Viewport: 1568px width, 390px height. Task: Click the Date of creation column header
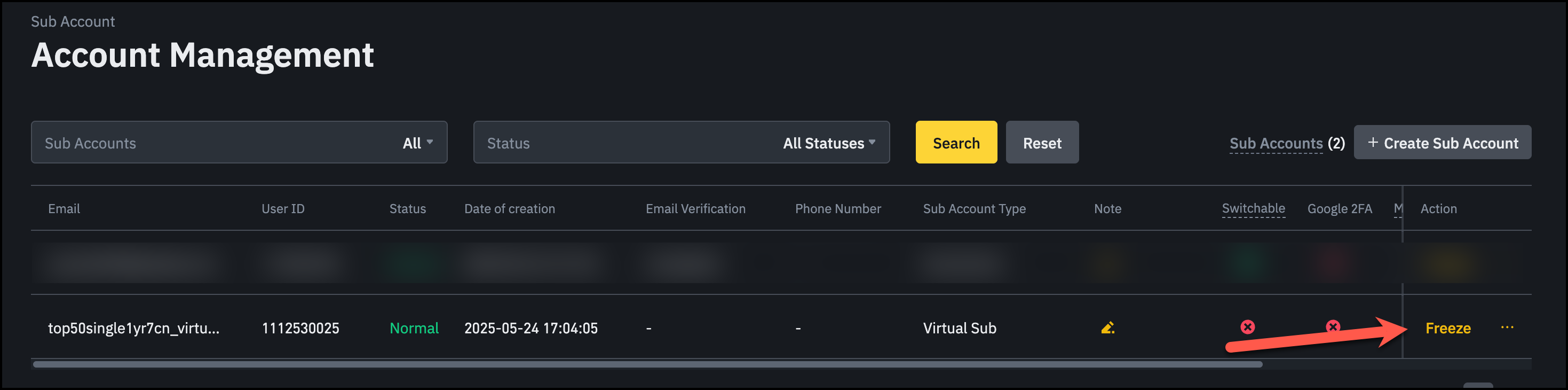point(510,209)
